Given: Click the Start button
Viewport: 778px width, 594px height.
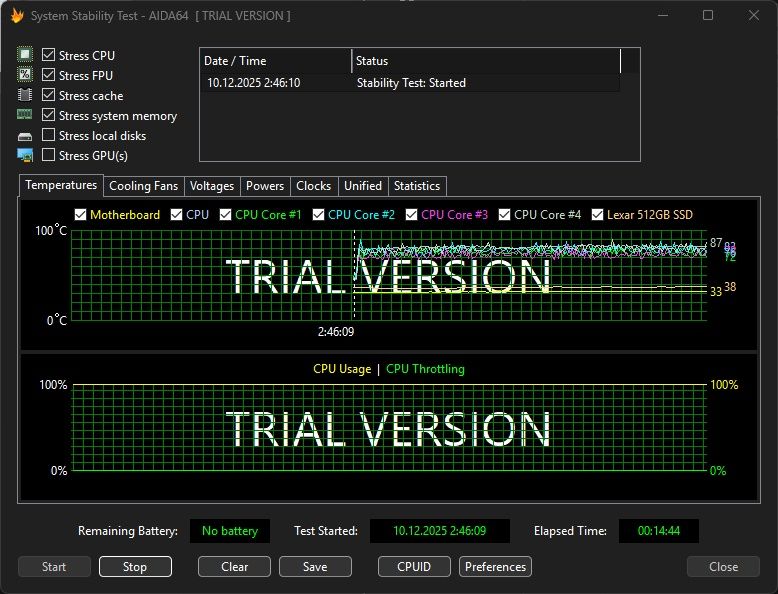Looking at the screenshot, I should pos(54,567).
